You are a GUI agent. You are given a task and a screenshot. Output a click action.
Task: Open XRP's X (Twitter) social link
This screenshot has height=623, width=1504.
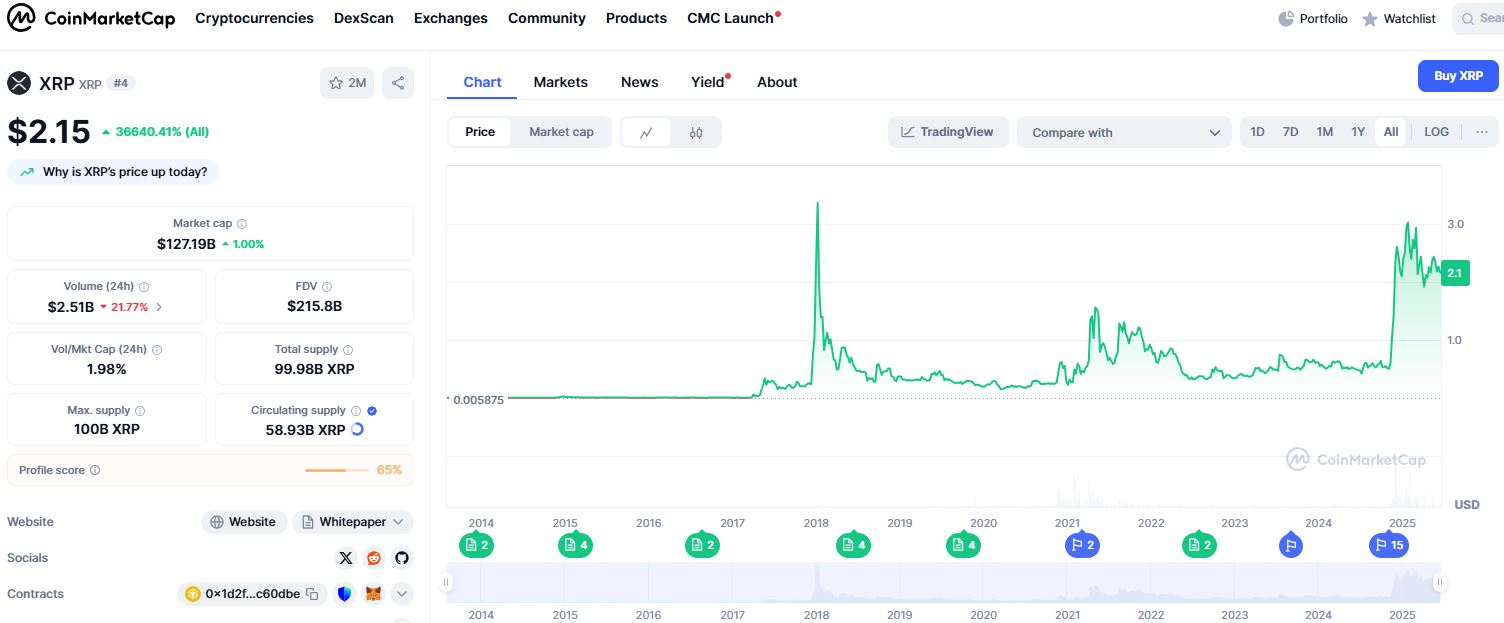(346, 558)
